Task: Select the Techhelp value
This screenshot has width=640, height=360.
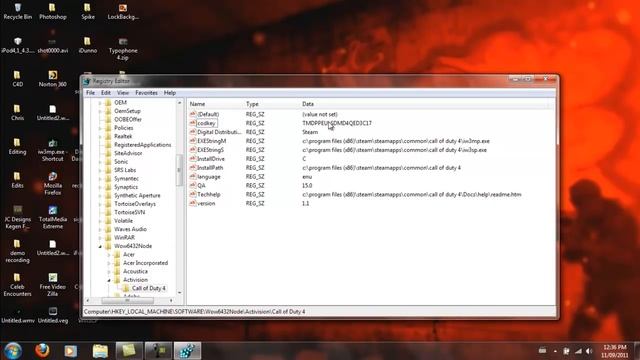Action: [209, 194]
